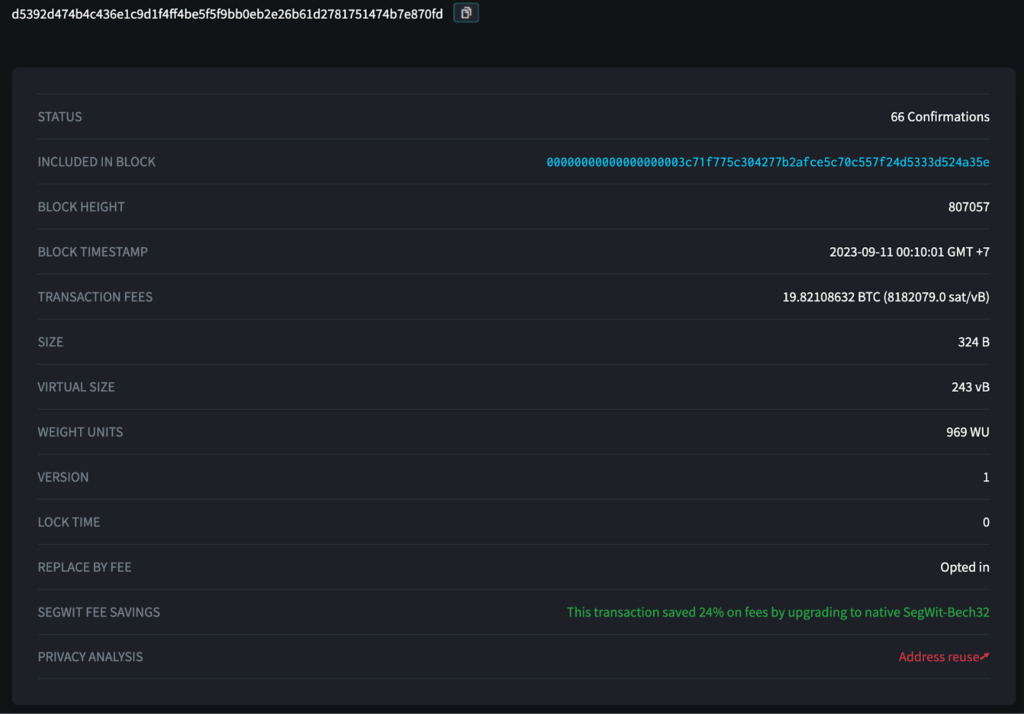Click the Opted in replace-by-fee value
Image resolution: width=1024 pixels, height=714 pixels.
(x=964, y=567)
